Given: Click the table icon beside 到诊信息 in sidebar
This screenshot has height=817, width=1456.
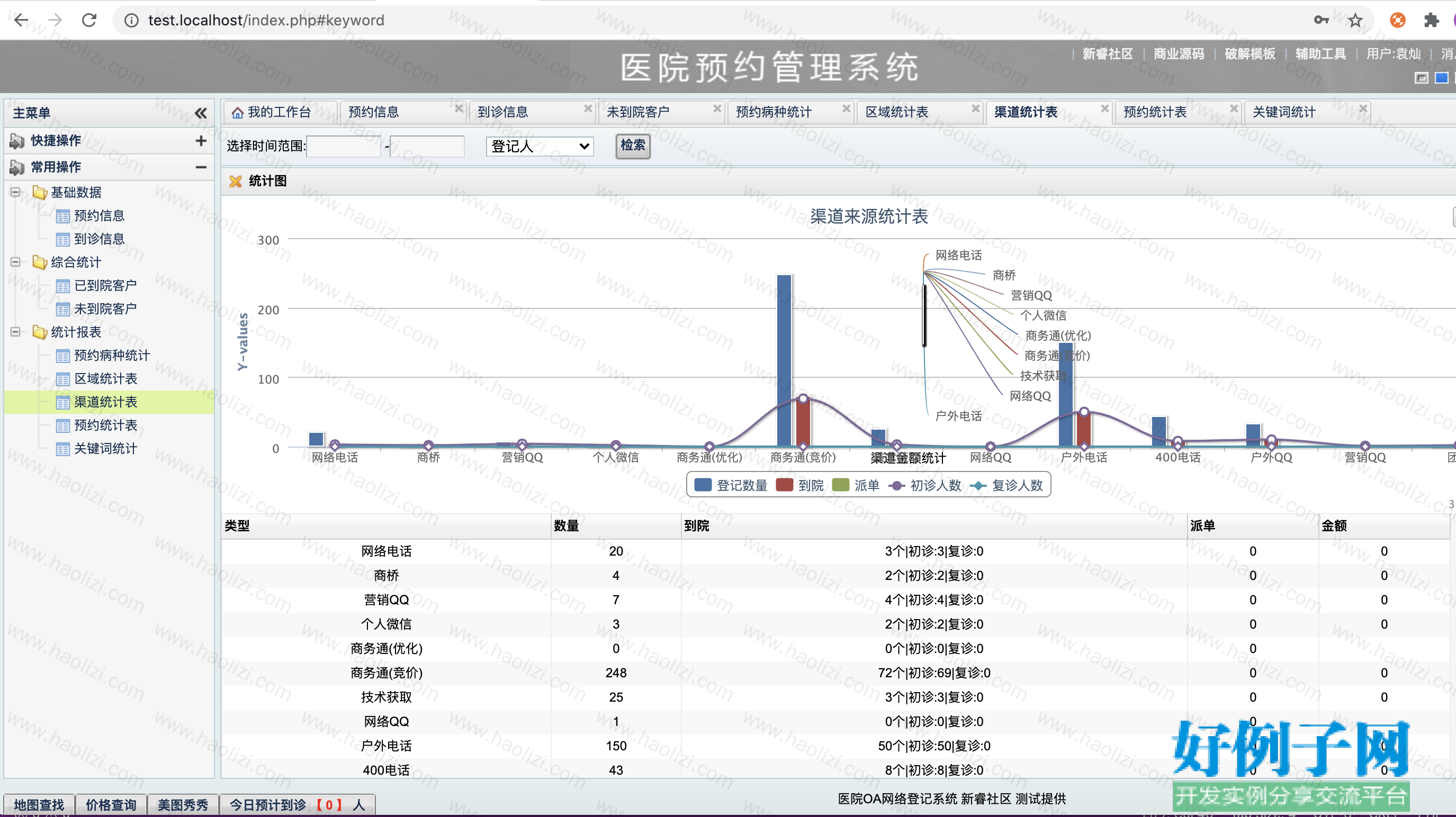Looking at the screenshot, I should point(62,240).
